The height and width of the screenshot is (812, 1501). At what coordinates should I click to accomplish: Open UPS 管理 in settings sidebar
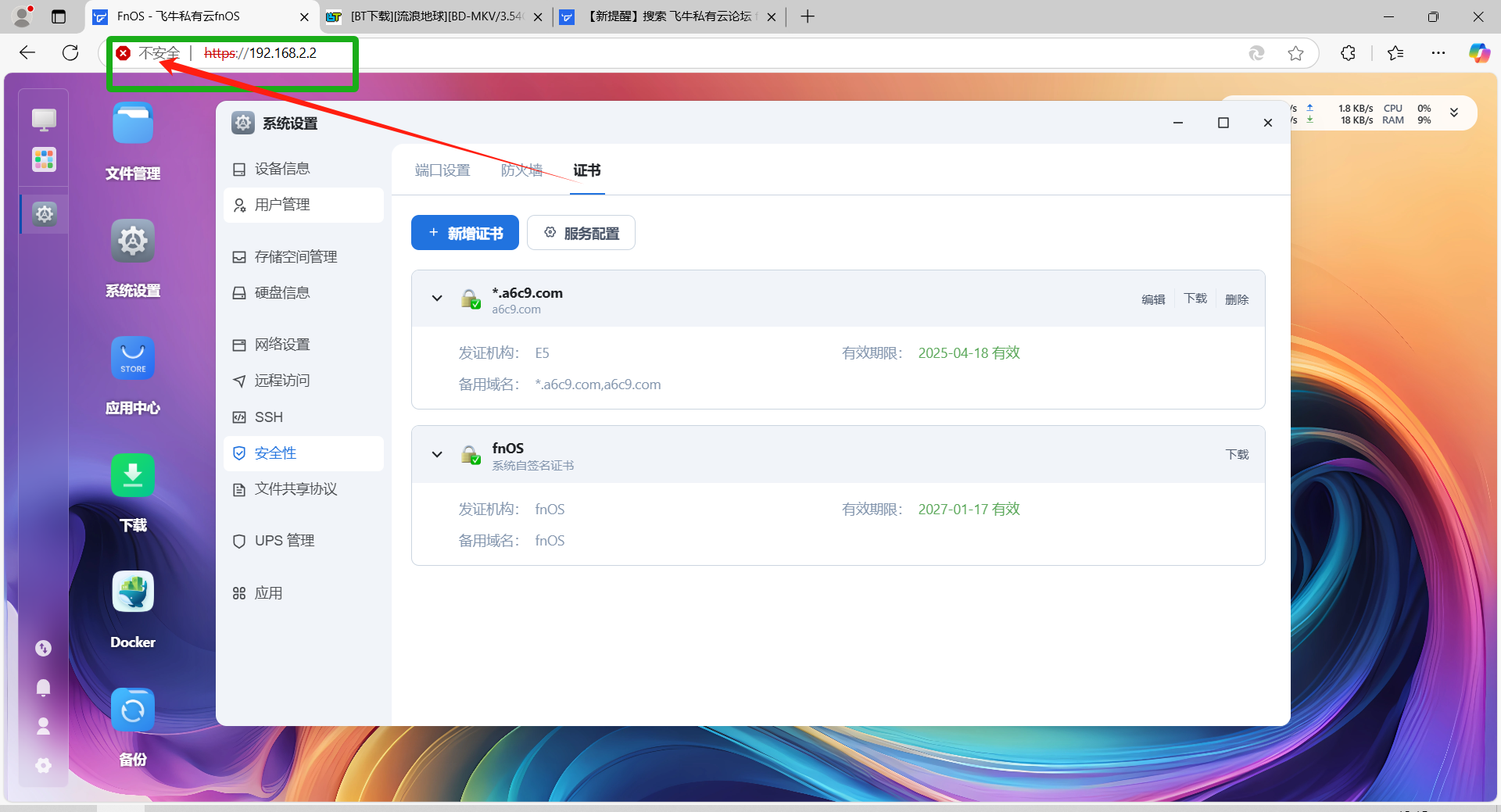pos(303,541)
